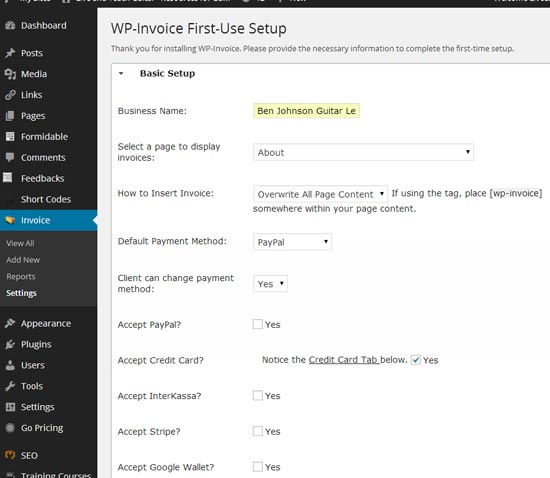Click the Links chain icon
550x478 pixels.
point(10,95)
